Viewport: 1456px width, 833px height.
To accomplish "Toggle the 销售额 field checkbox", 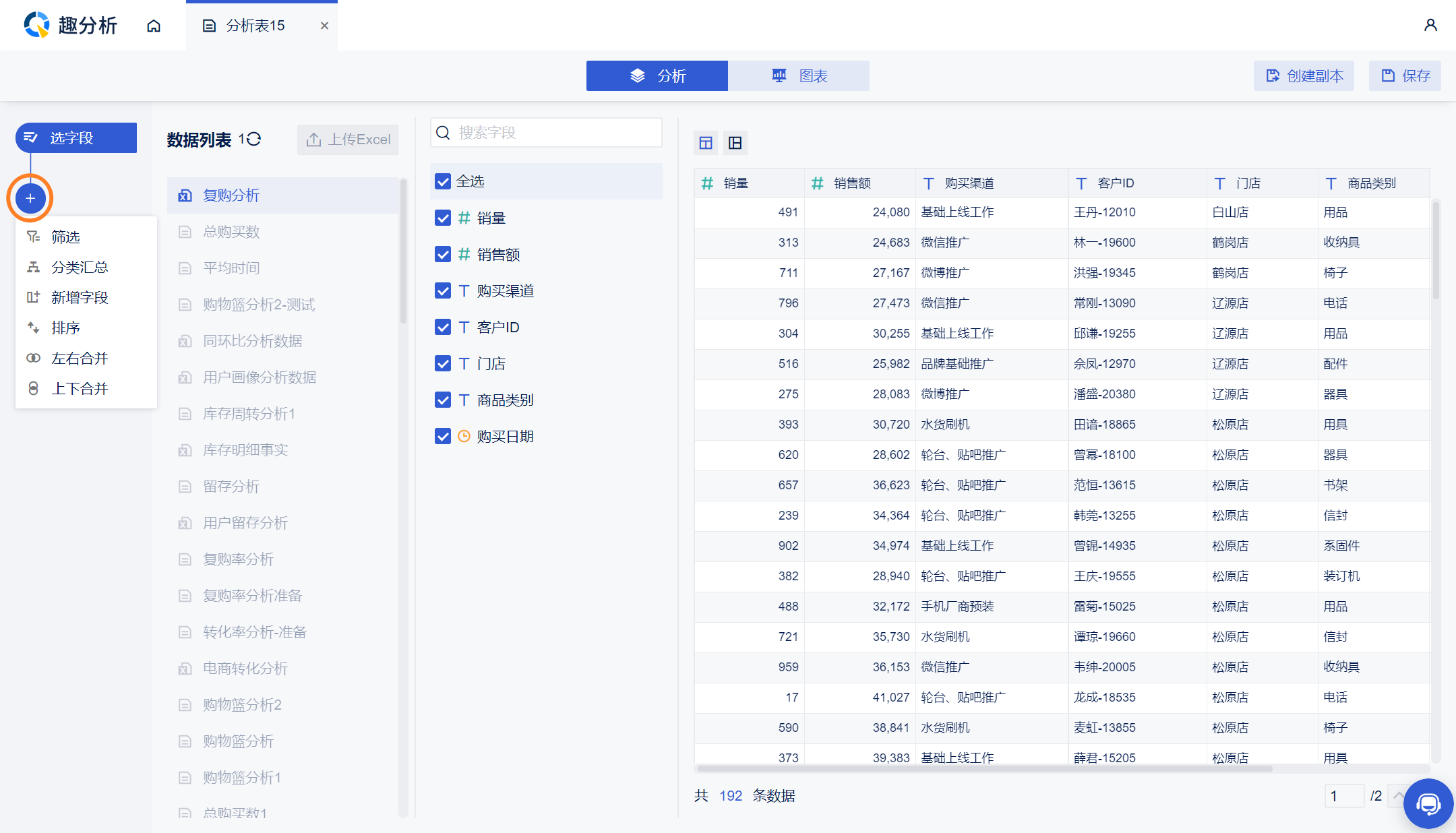I will point(443,254).
